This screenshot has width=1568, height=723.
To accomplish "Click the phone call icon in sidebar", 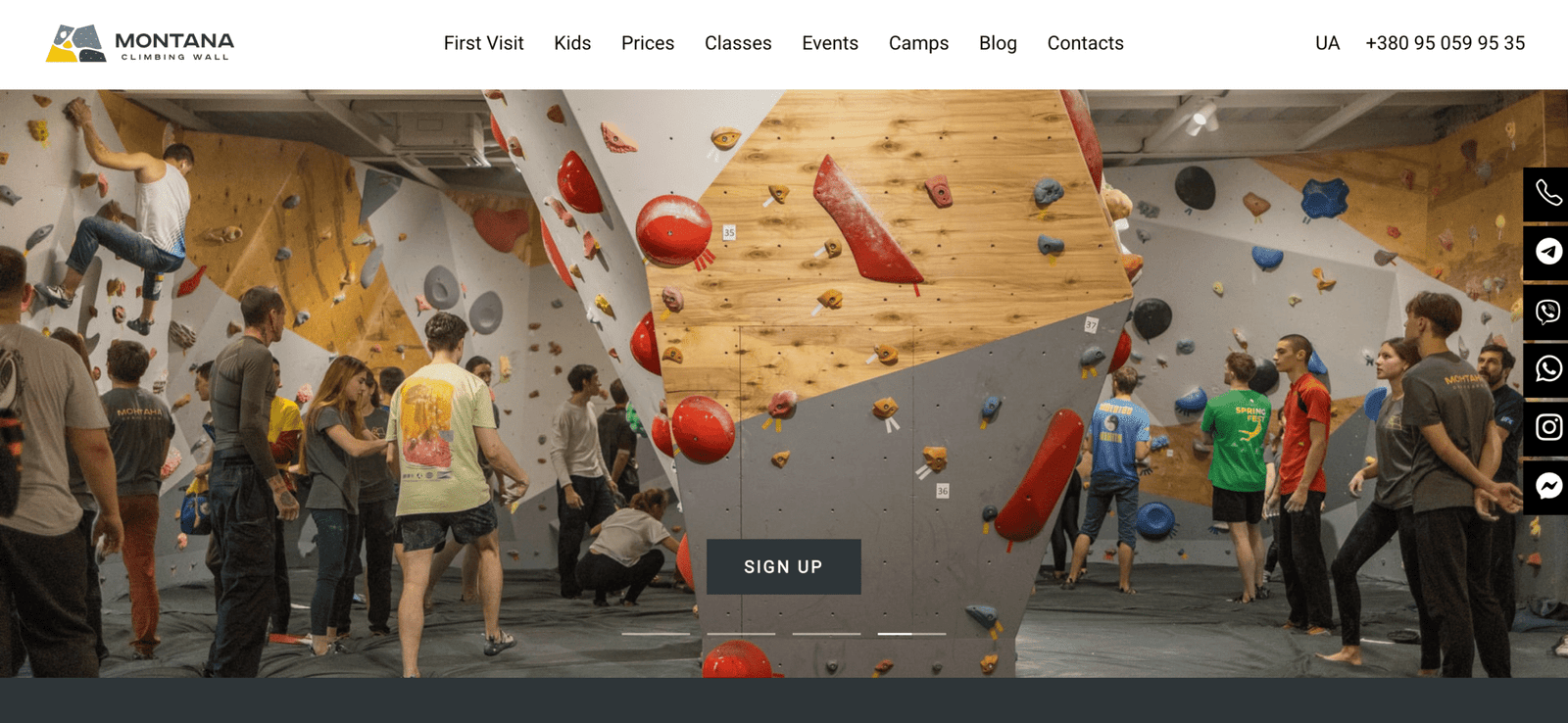I will [1547, 193].
